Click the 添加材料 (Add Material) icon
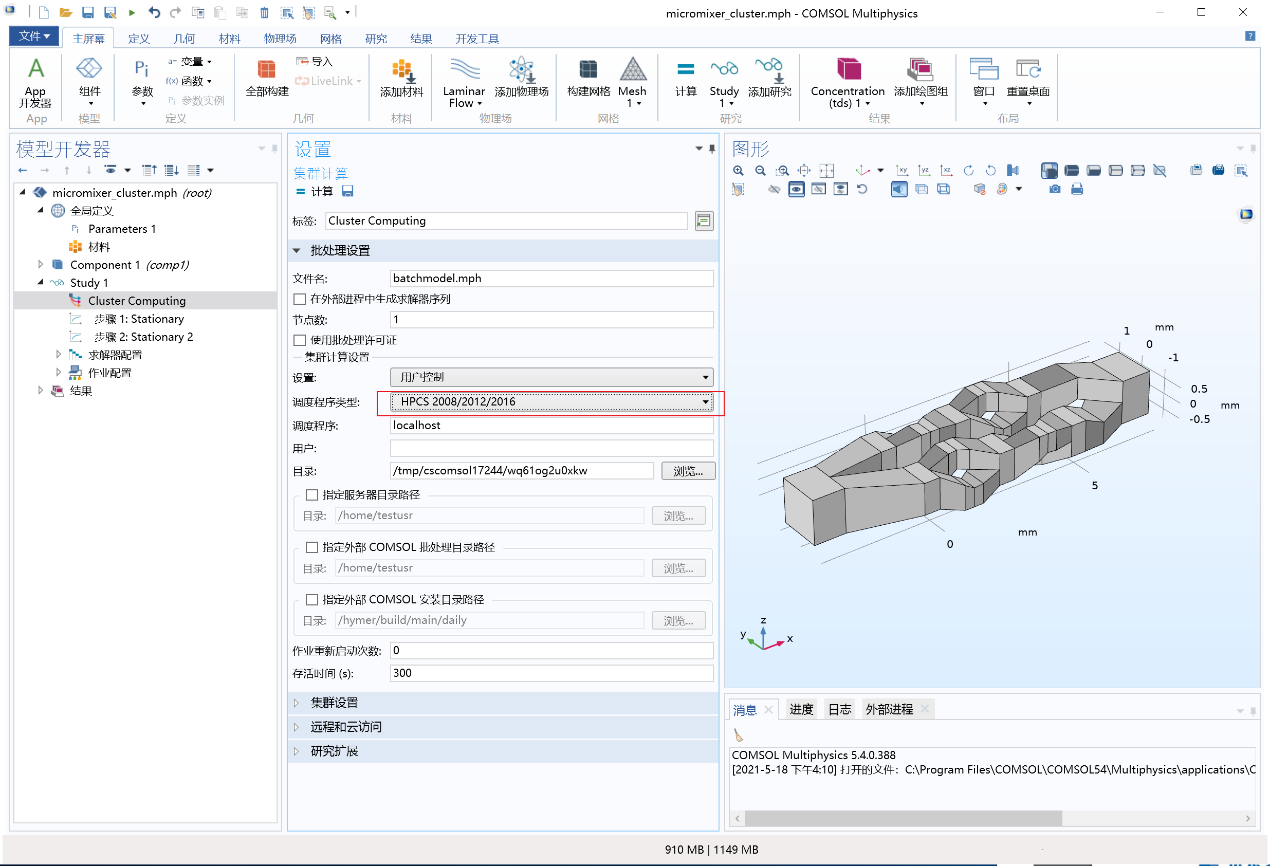1270x866 pixels. (401, 80)
